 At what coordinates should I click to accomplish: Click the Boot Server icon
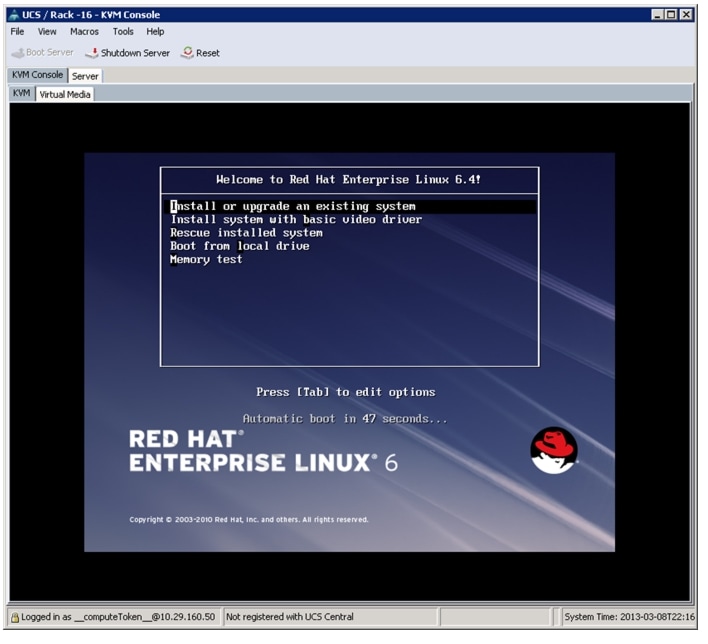click(x=18, y=53)
